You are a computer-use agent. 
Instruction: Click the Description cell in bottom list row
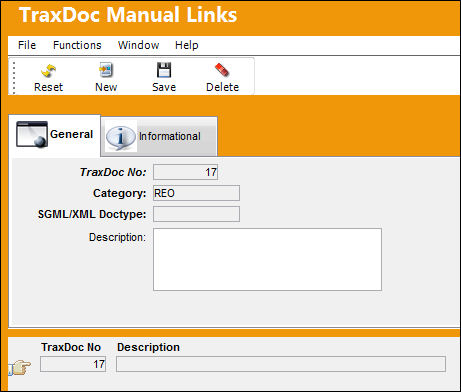(x=281, y=364)
